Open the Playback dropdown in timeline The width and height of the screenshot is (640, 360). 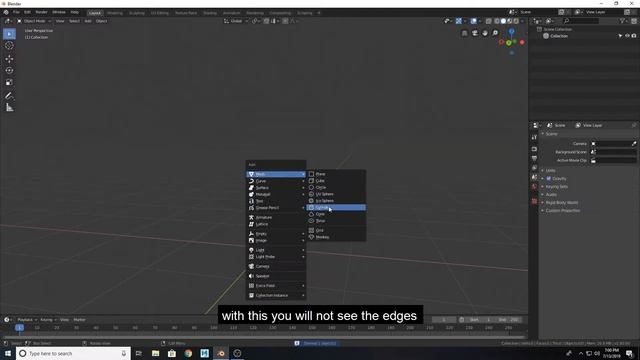click(27, 320)
